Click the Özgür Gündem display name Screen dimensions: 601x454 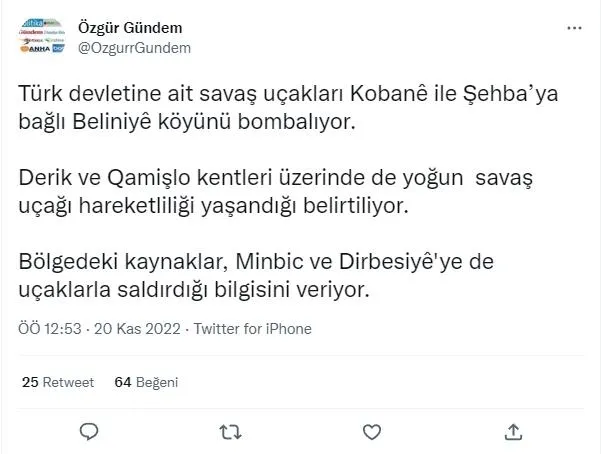(x=129, y=26)
